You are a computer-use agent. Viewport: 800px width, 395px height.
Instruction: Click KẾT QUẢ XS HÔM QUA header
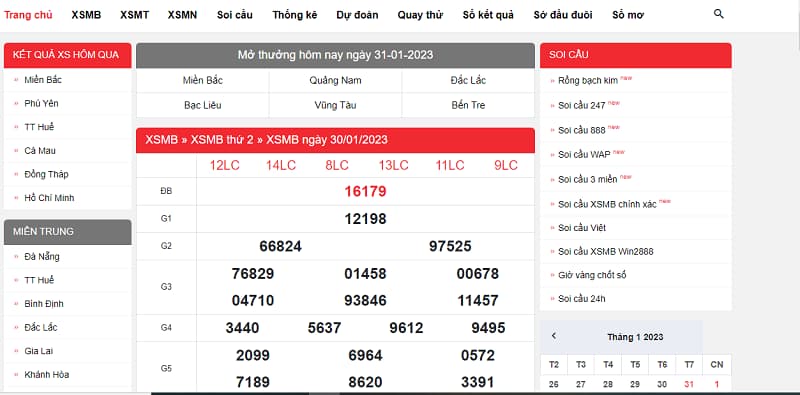click(x=67, y=55)
